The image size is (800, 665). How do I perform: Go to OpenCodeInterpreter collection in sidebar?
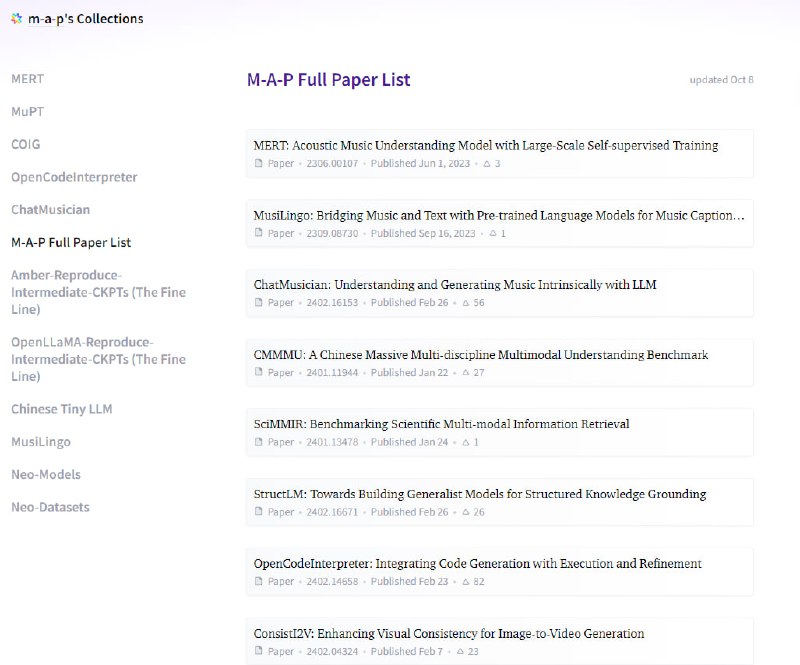click(74, 177)
